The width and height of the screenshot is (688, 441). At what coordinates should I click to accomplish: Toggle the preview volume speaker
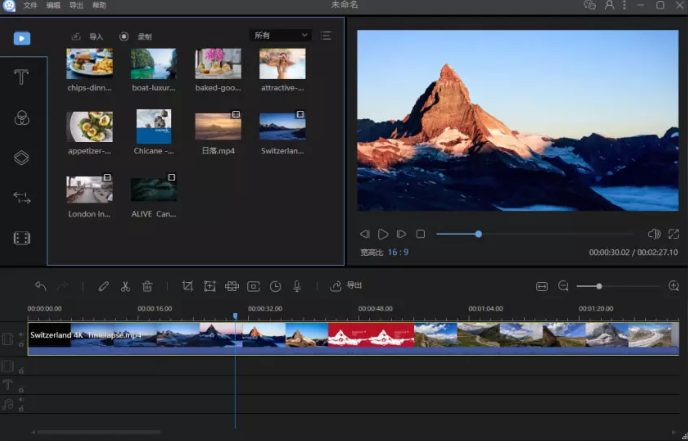[x=653, y=234]
